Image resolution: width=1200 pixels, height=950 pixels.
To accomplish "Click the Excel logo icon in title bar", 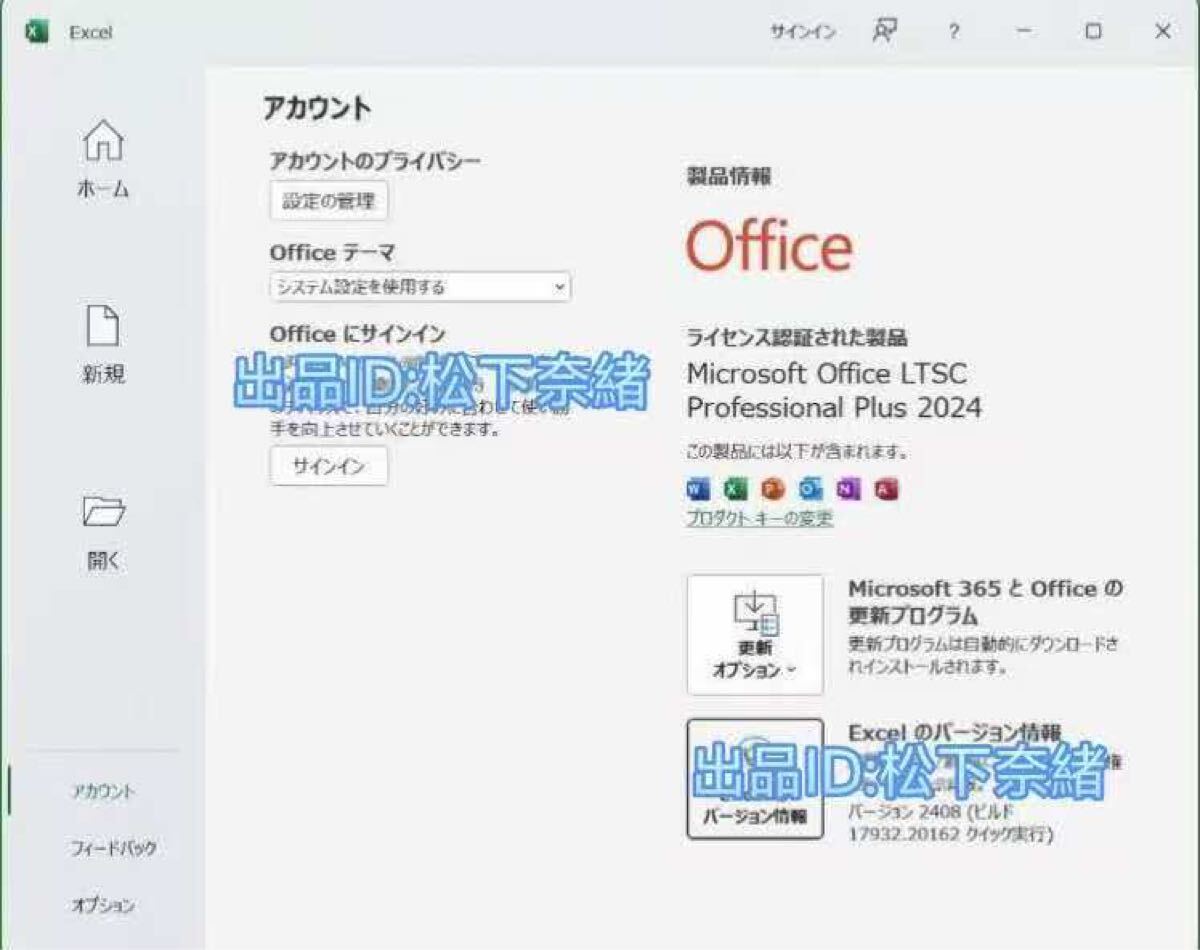I will click(x=37, y=32).
